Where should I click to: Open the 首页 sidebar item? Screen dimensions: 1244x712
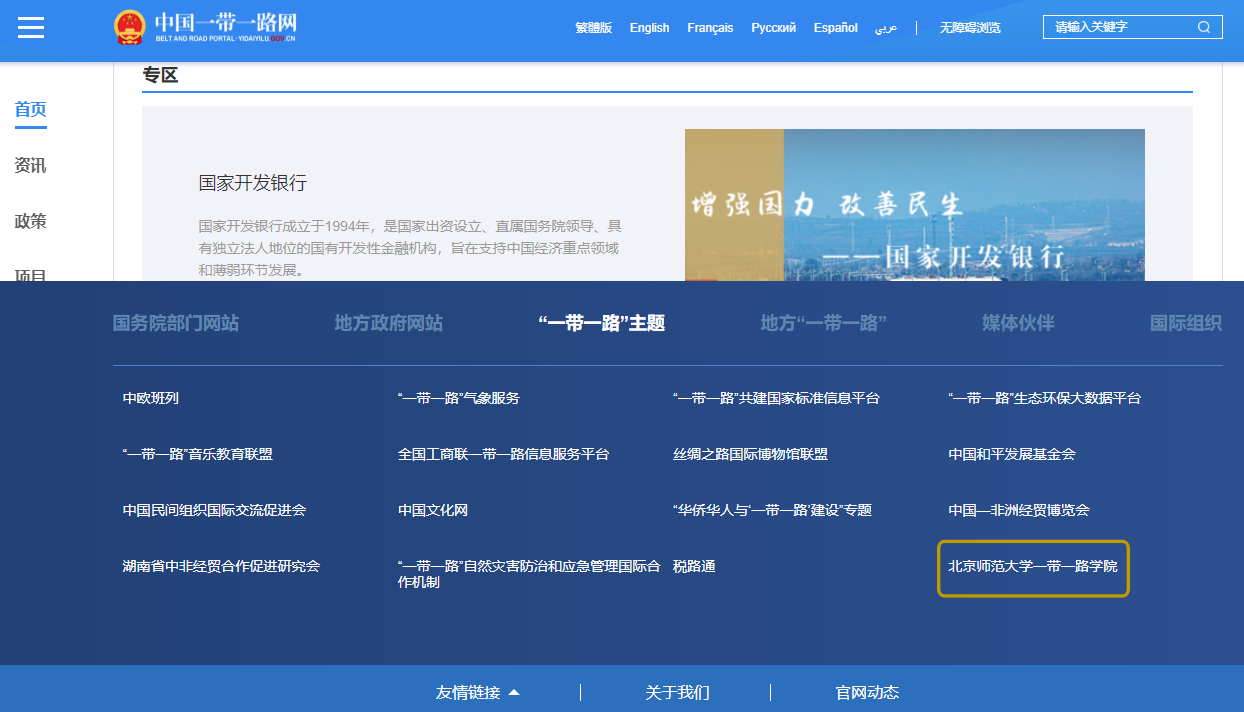[31, 110]
